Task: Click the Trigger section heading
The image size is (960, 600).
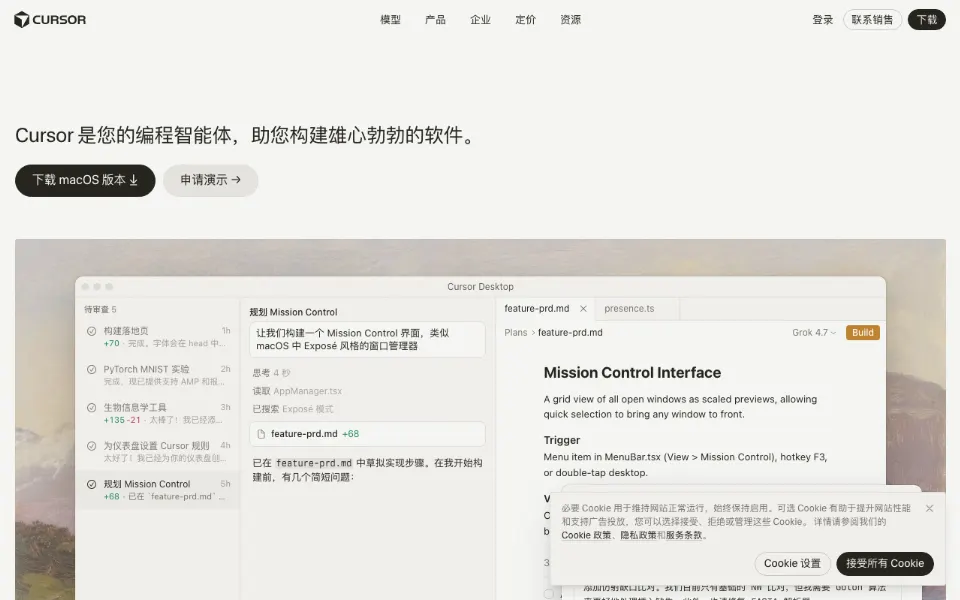Action: pyautogui.click(x=562, y=440)
